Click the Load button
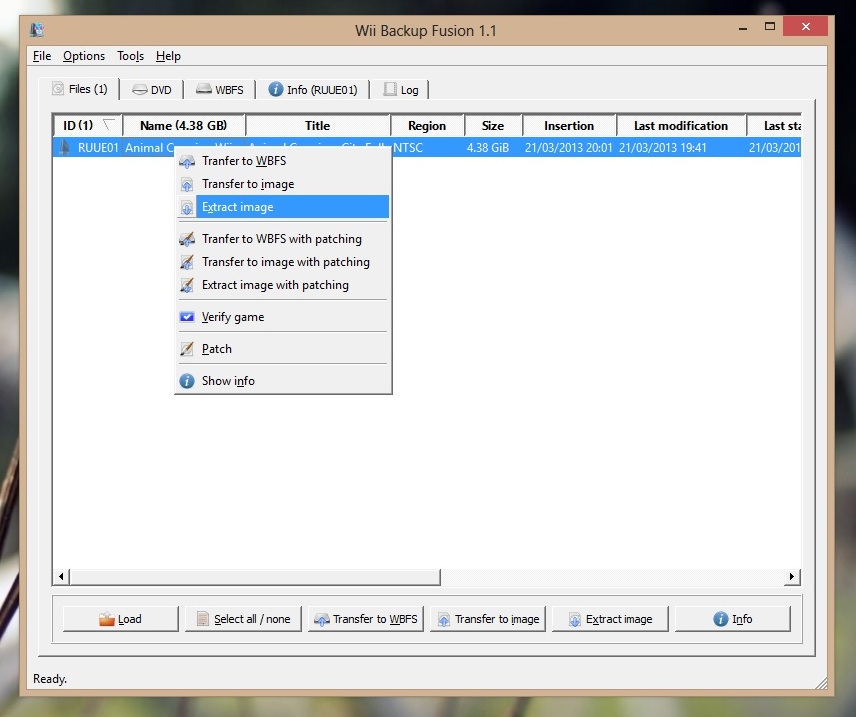Image resolution: width=856 pixels, height=717 pixels. point(121,619)
